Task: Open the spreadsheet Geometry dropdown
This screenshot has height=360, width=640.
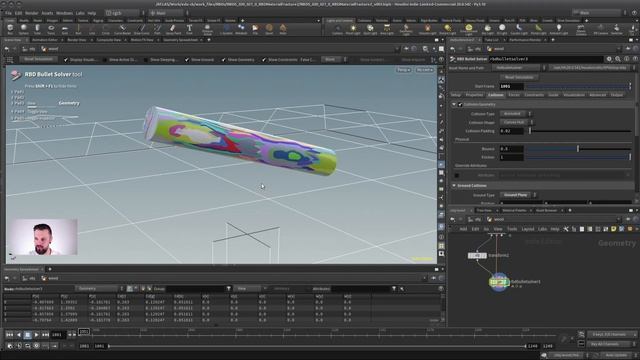Action: coord(99,289)
